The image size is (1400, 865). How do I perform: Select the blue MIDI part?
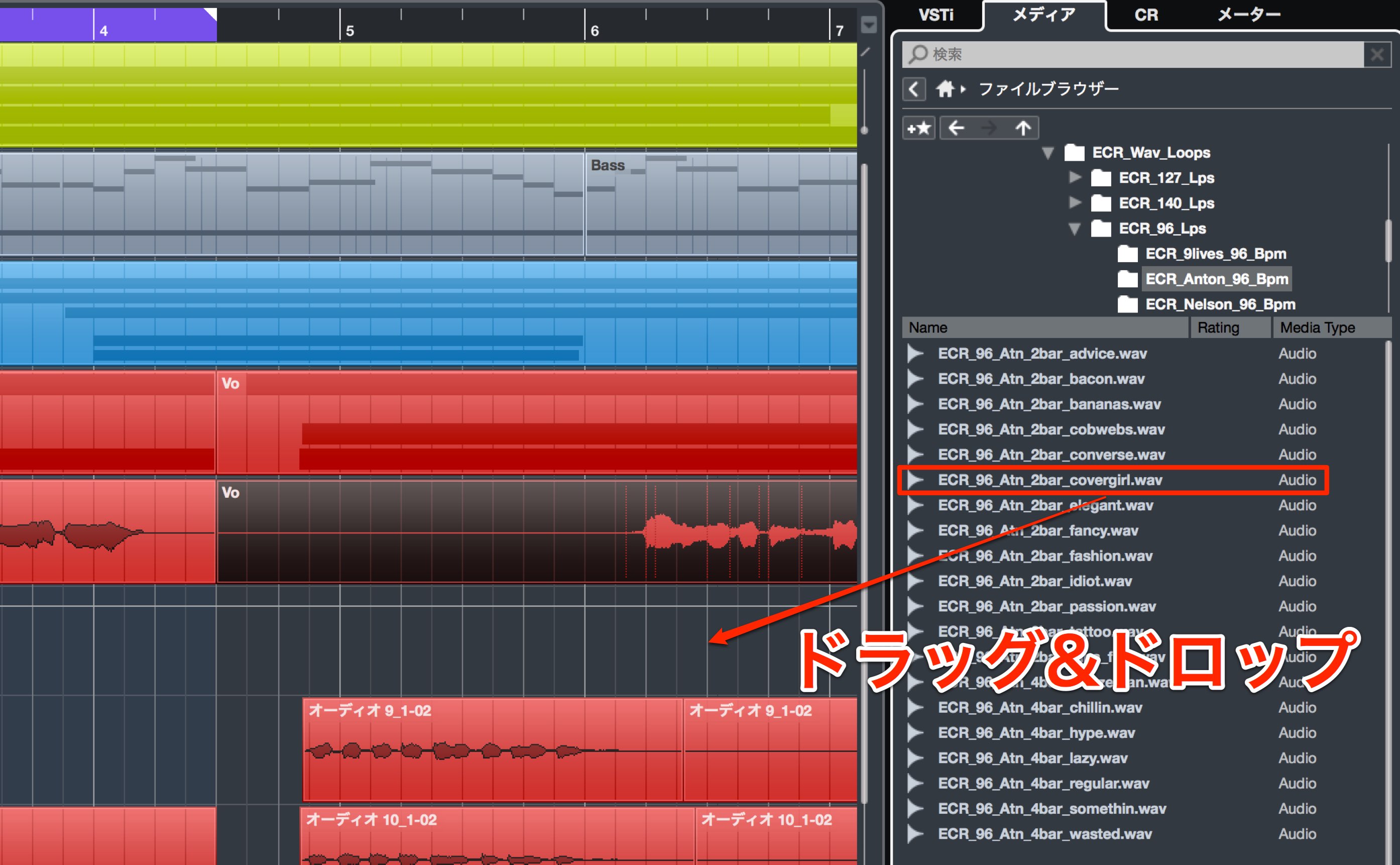tap(428, 313)
